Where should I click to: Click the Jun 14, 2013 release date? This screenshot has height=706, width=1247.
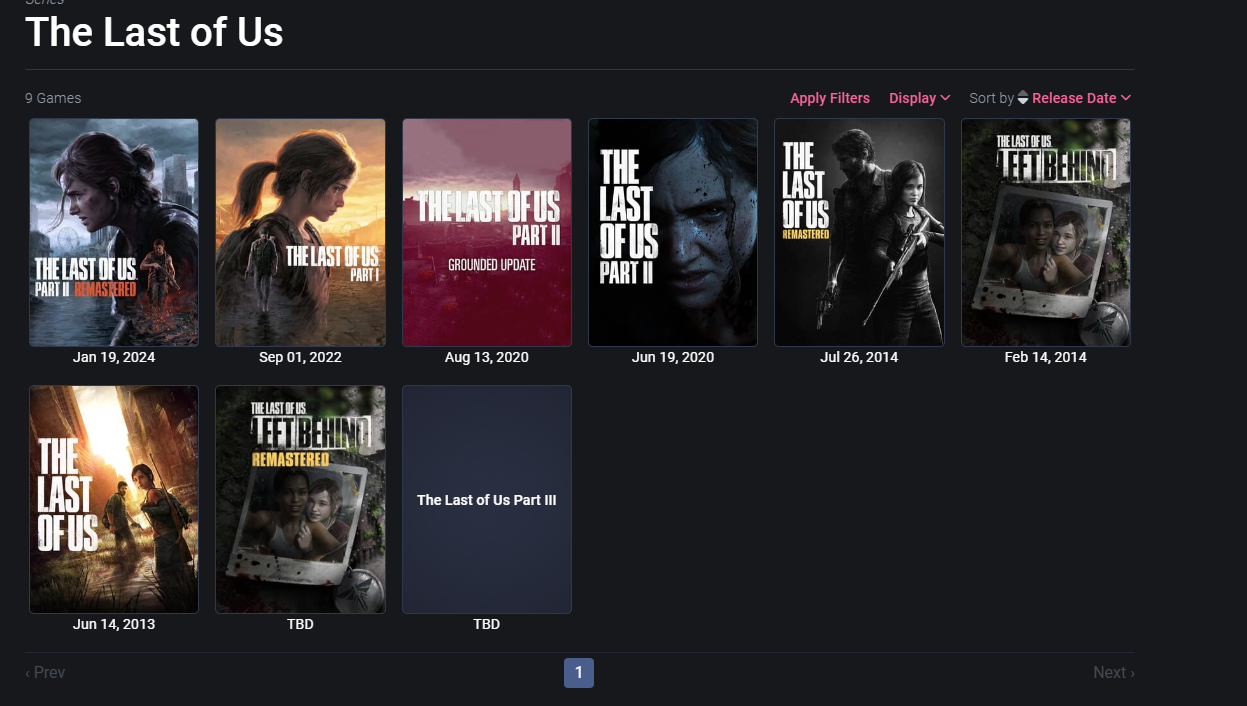[114, 624]
